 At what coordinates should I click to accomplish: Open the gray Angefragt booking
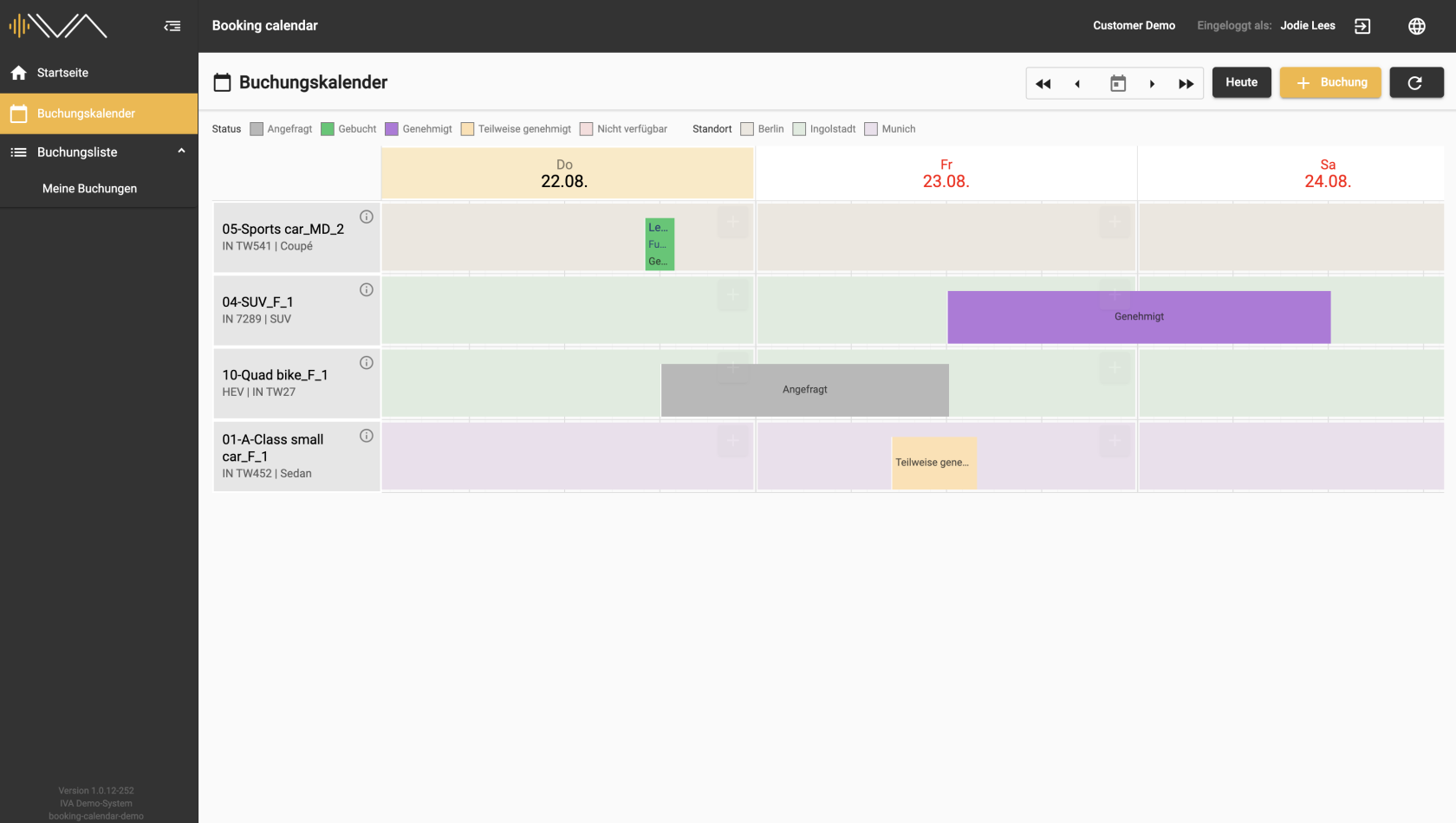pos(805,390)
